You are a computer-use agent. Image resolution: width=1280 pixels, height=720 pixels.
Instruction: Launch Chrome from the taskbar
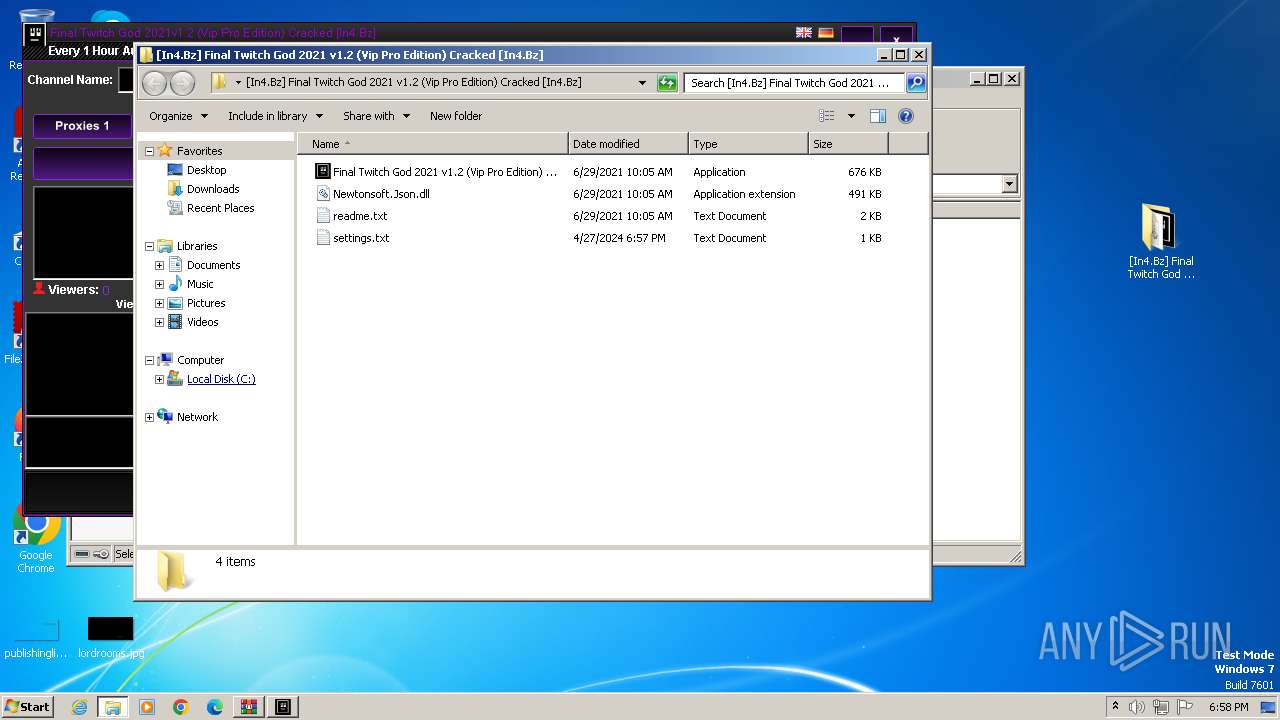(x=181, y=707)
